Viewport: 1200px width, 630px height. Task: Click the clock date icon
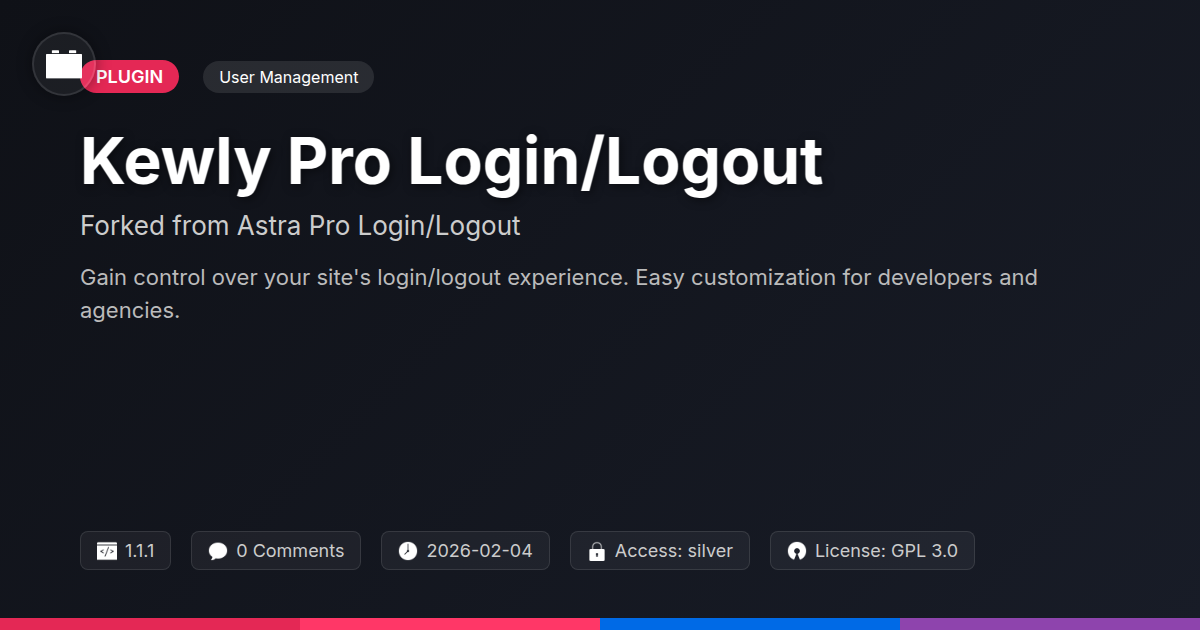407,551
